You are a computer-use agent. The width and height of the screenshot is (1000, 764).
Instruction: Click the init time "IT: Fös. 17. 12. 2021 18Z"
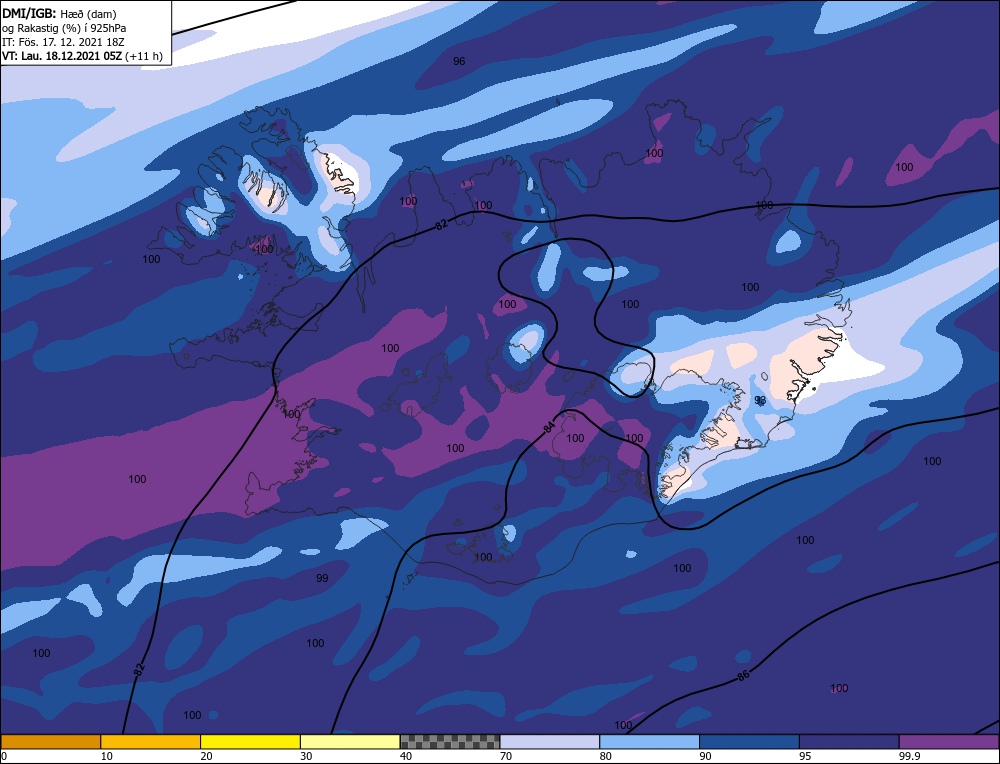[x=62, y=42]
